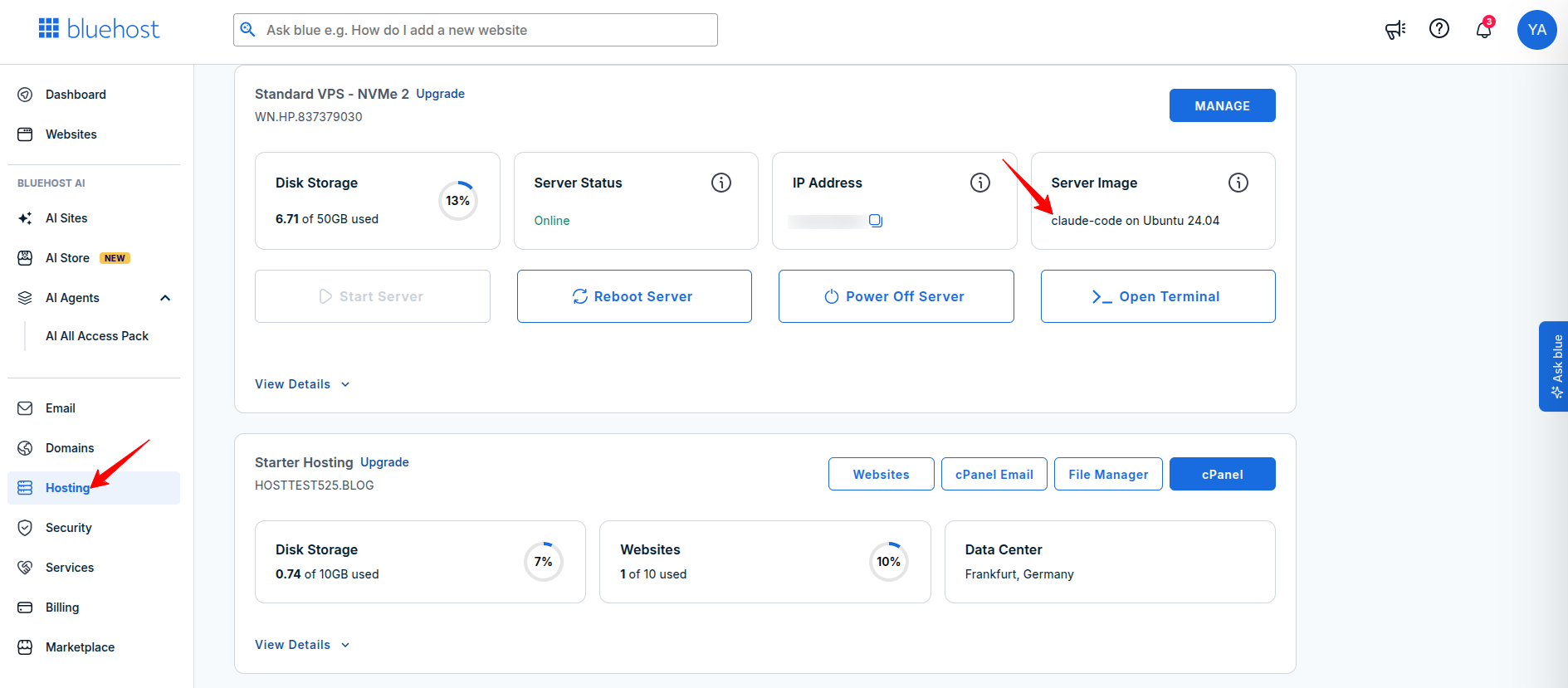Open AI All Access Pack item
This screenshot has width=1568, height=688.
click(x=97, y=336)
